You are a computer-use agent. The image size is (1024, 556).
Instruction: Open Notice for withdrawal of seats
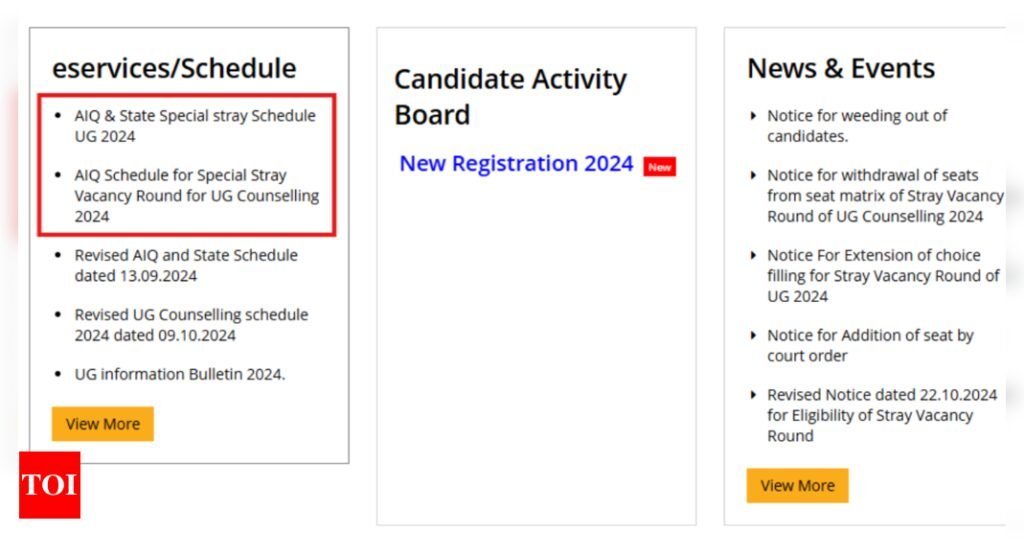pos(885,195)
